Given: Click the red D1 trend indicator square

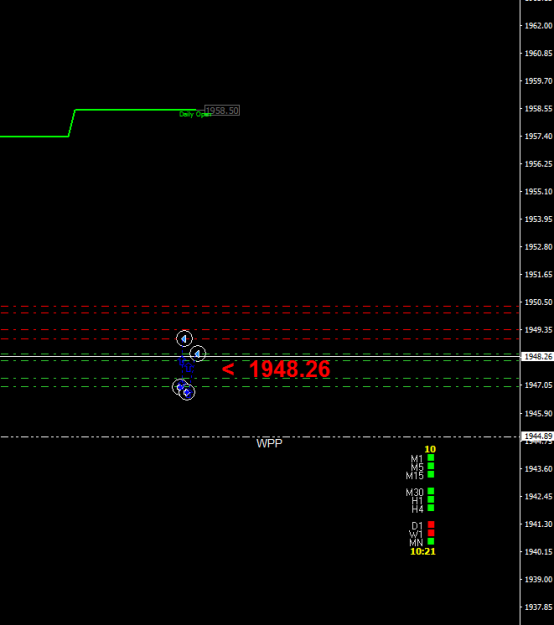Looking at the screenshot, I should (431, 525).
